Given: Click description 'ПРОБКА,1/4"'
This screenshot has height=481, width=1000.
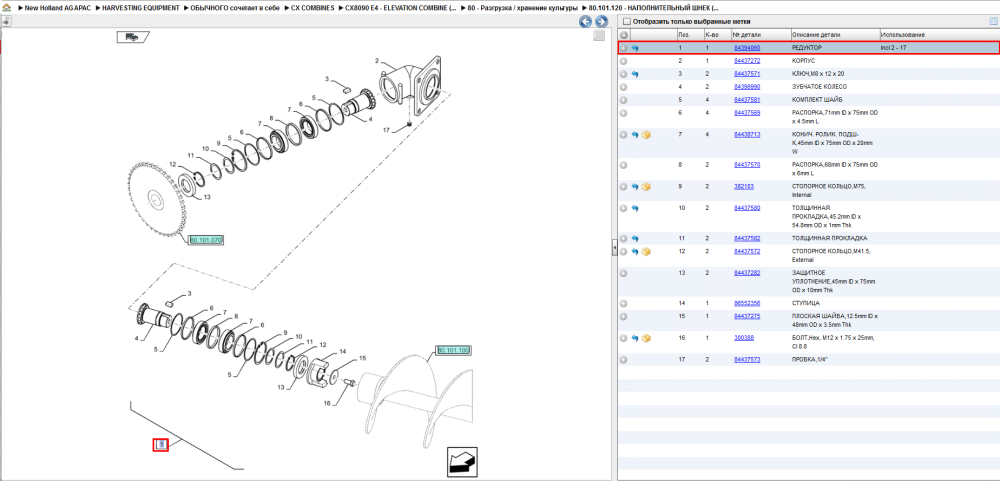Looking at the screenshot, I should (809, 360).
